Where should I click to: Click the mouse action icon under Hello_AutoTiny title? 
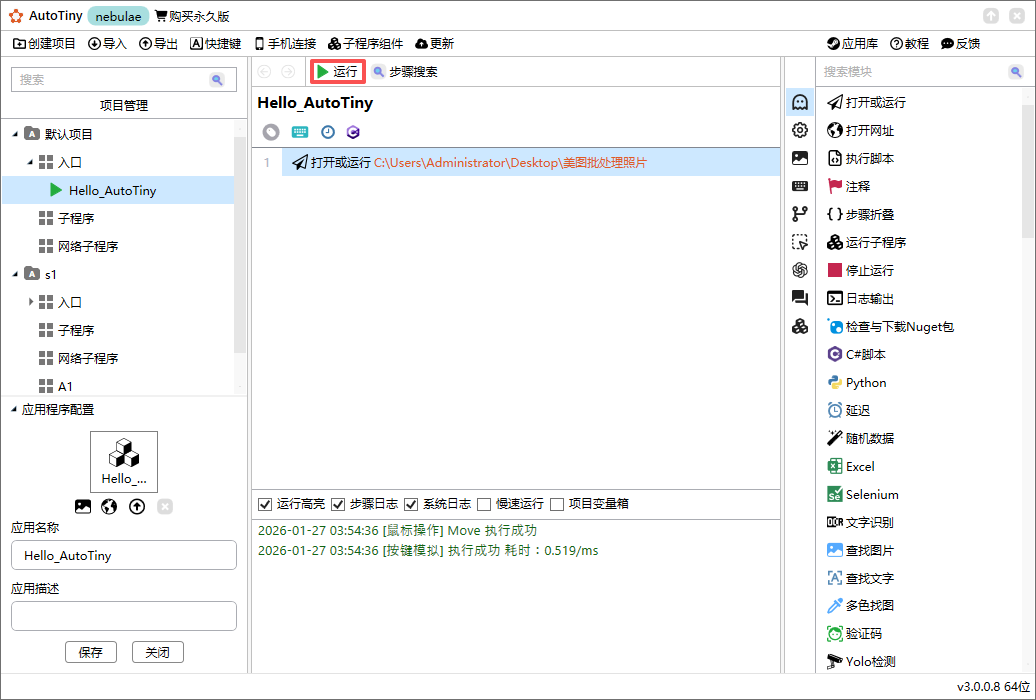click(269, 131)
